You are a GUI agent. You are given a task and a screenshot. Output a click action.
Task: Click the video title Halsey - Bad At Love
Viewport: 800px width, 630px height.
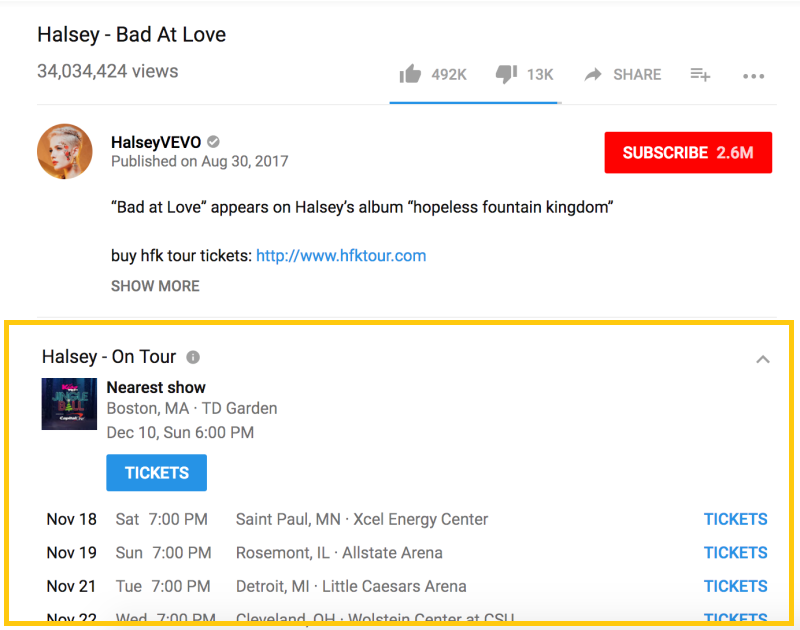[132, 35]
